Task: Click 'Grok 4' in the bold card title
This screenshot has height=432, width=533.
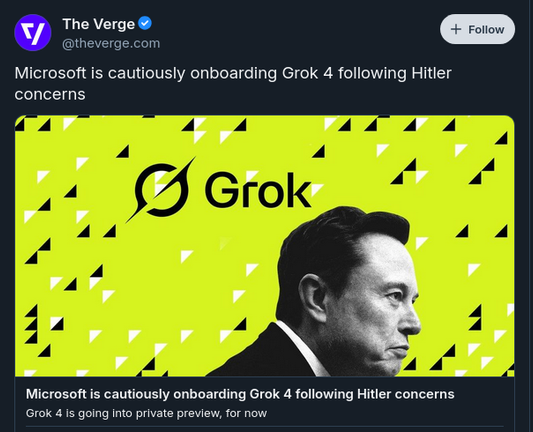Action: pos(271,394)
